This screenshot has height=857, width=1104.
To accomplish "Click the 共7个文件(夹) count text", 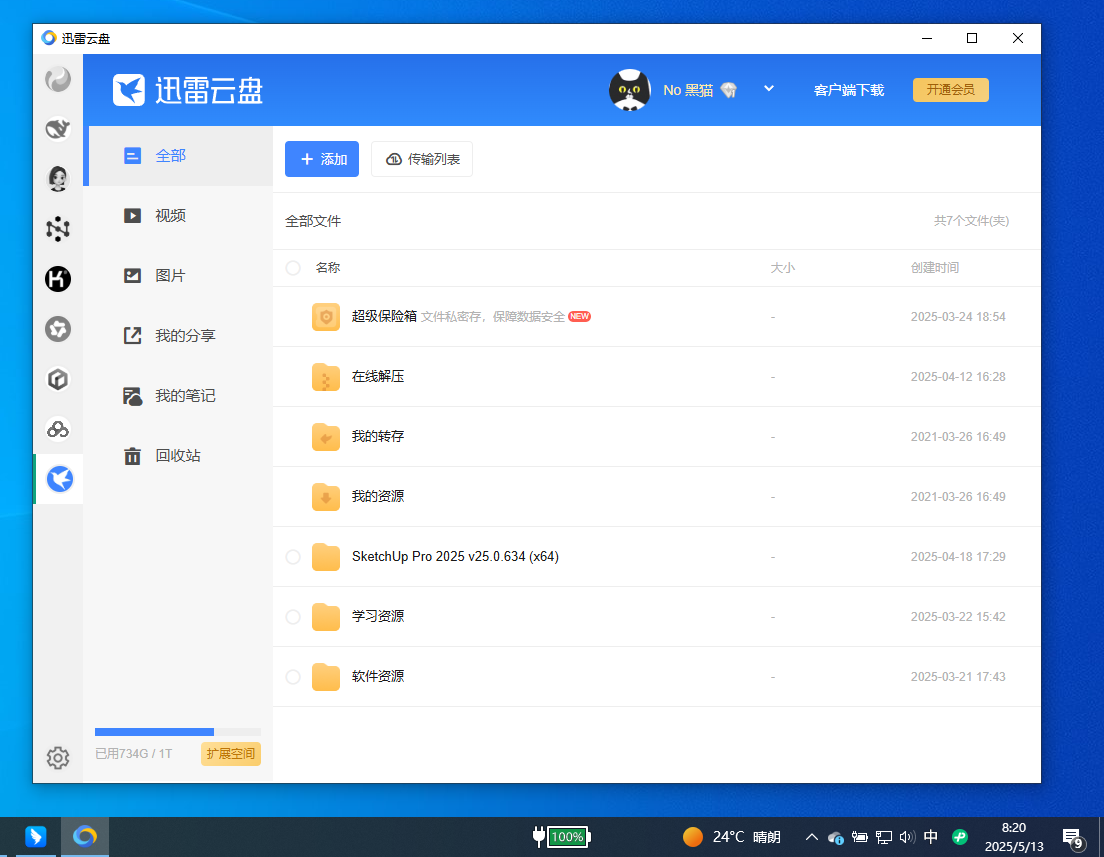I will 972,221.
